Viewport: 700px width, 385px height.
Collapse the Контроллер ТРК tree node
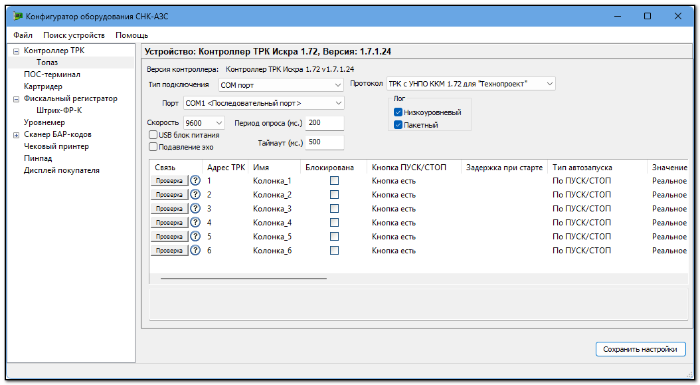16,51
